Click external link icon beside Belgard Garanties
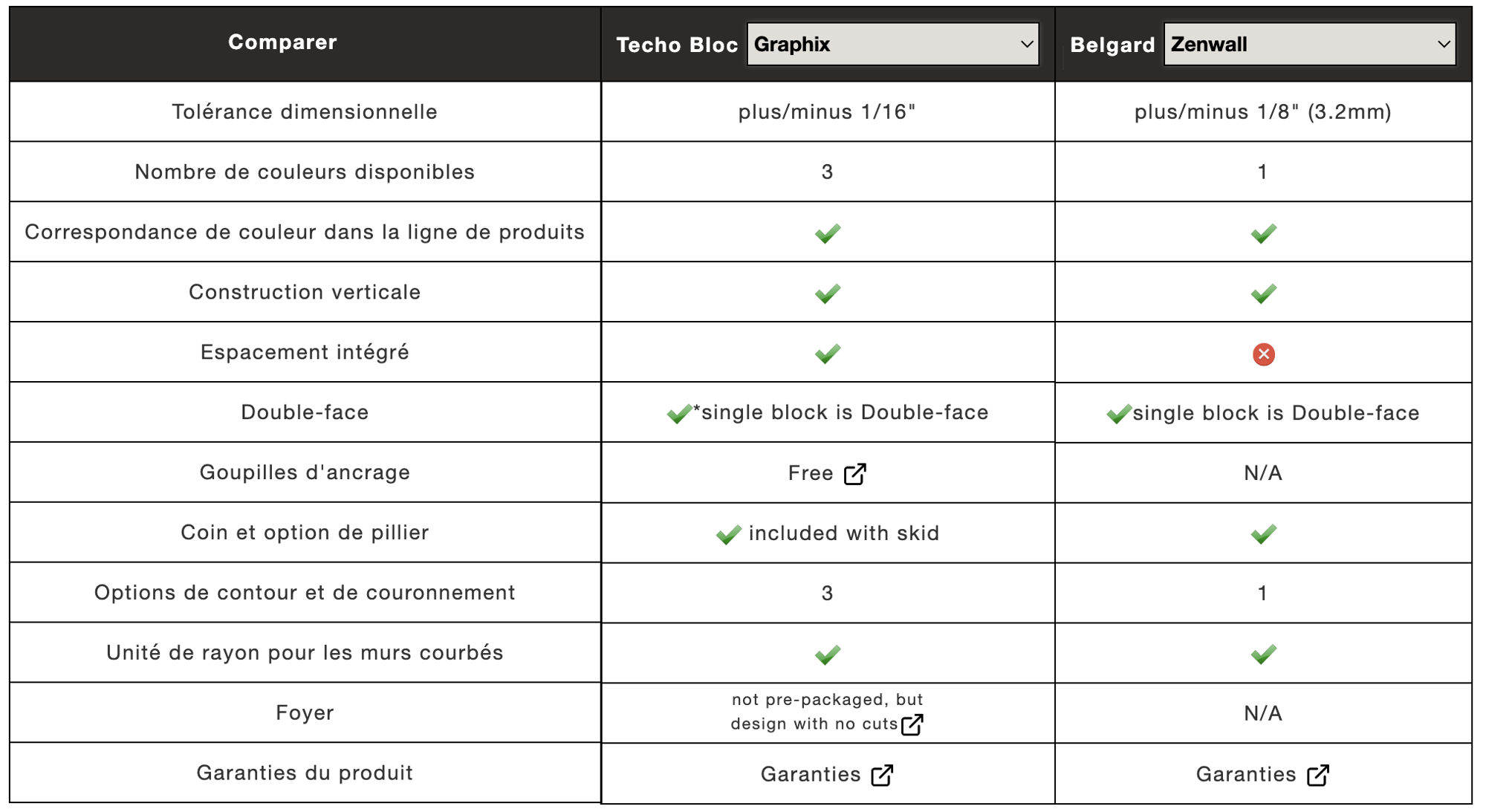Image resolution: width=1486 pixels, height=812 pixels. point(1318,775)
